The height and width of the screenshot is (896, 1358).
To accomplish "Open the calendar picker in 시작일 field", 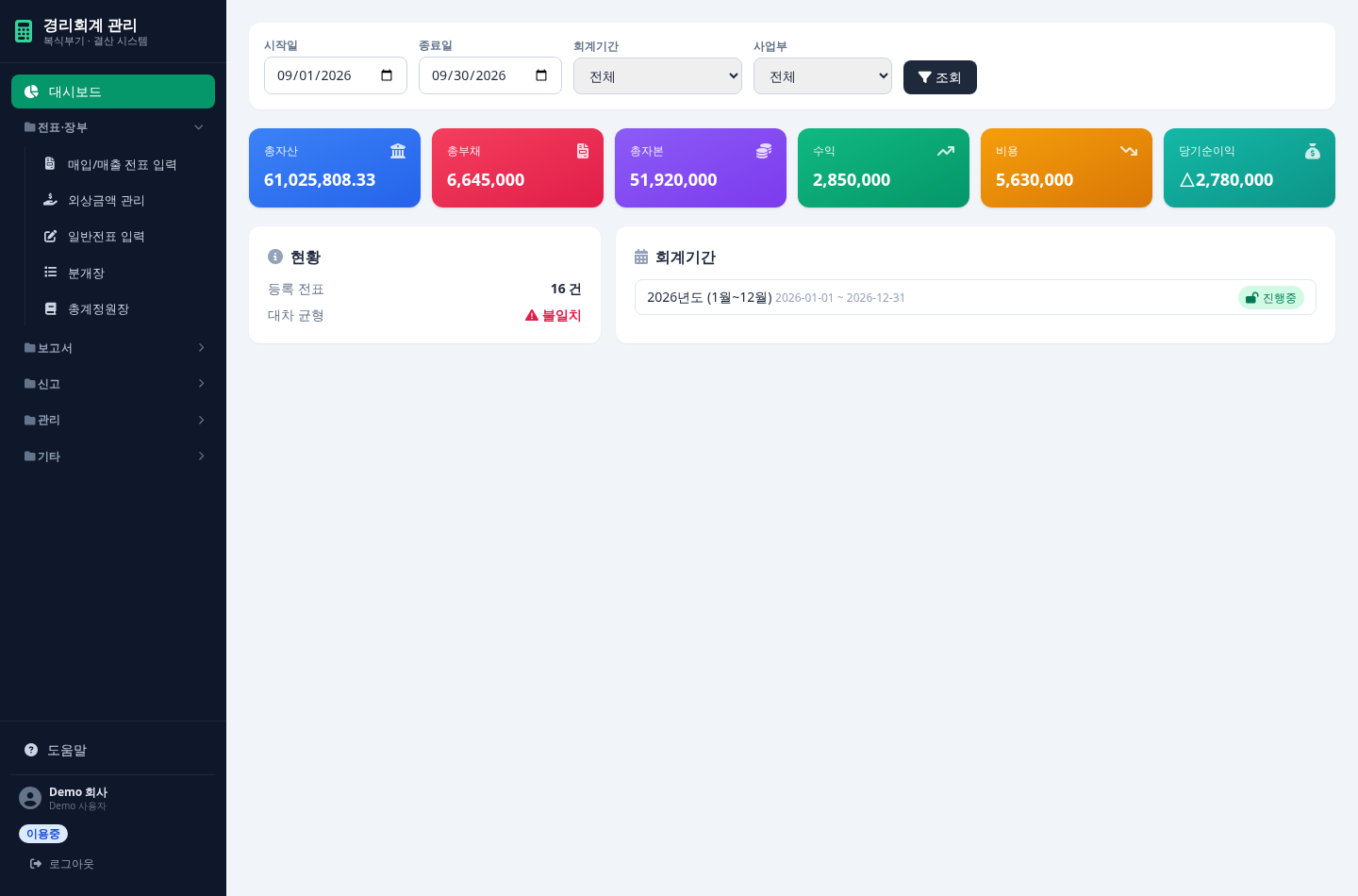I will click(x=387, y=75).
